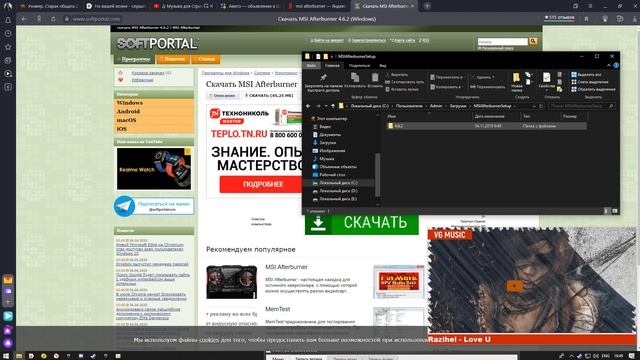
Task: Collapse the Explorer ribbon with chevron
Action: (x=608, y=65)
